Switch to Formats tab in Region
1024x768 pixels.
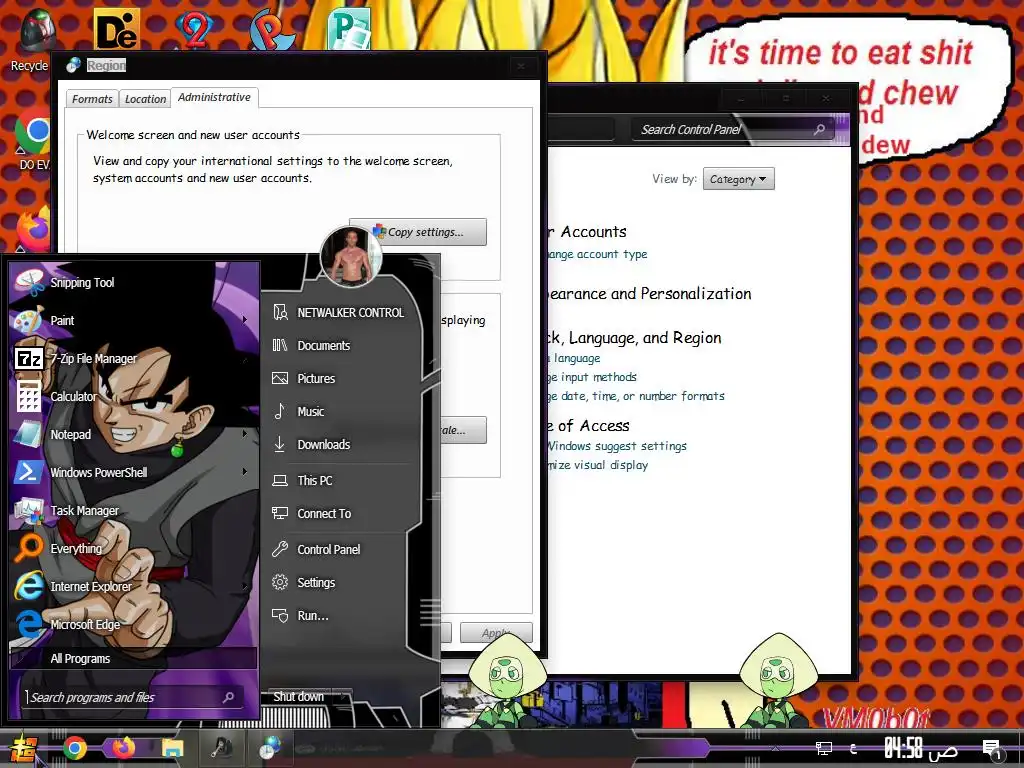[92, 99]
